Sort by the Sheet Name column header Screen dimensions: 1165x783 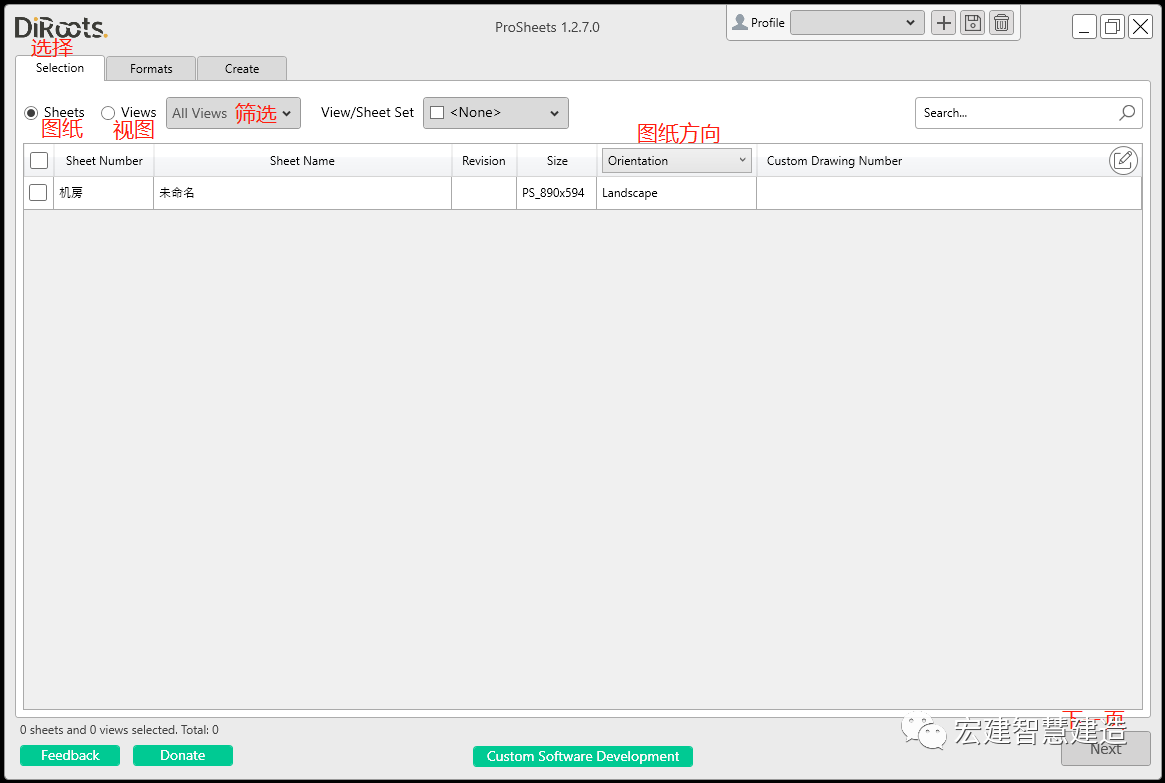(302, 160)
